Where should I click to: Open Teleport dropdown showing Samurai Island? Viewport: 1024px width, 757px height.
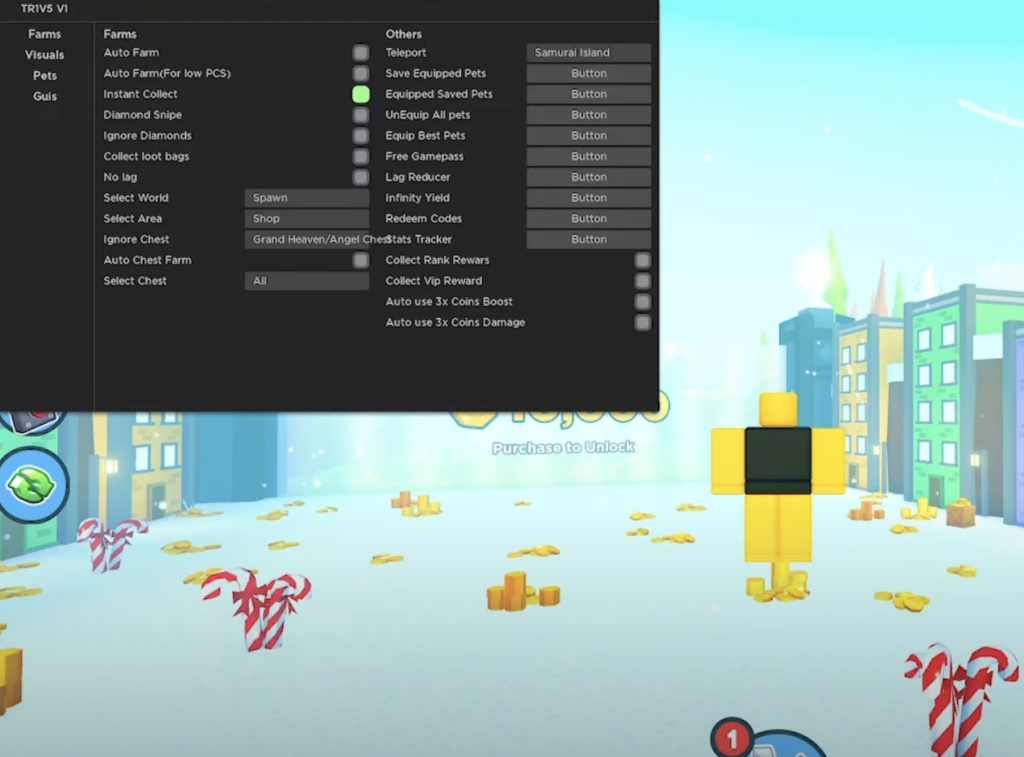(589, 52)
